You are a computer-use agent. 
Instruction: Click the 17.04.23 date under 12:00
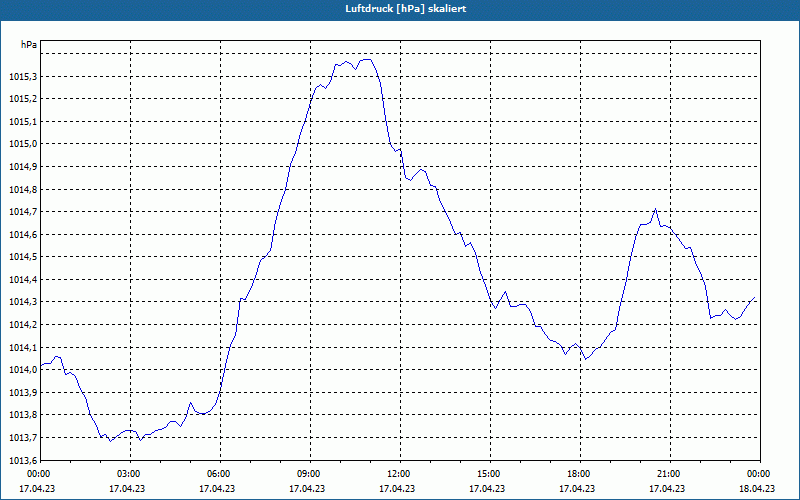397,488
